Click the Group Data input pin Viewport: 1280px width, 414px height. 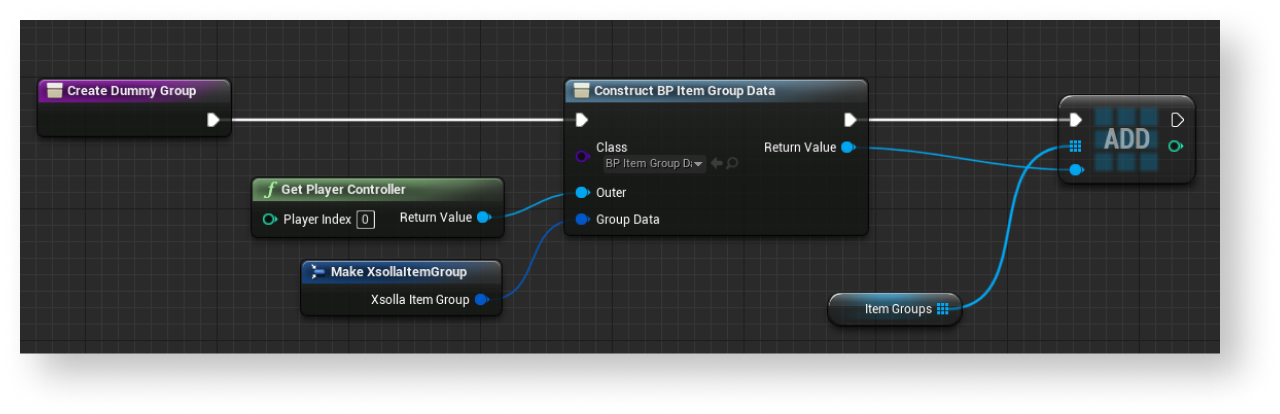coord(582,220)
